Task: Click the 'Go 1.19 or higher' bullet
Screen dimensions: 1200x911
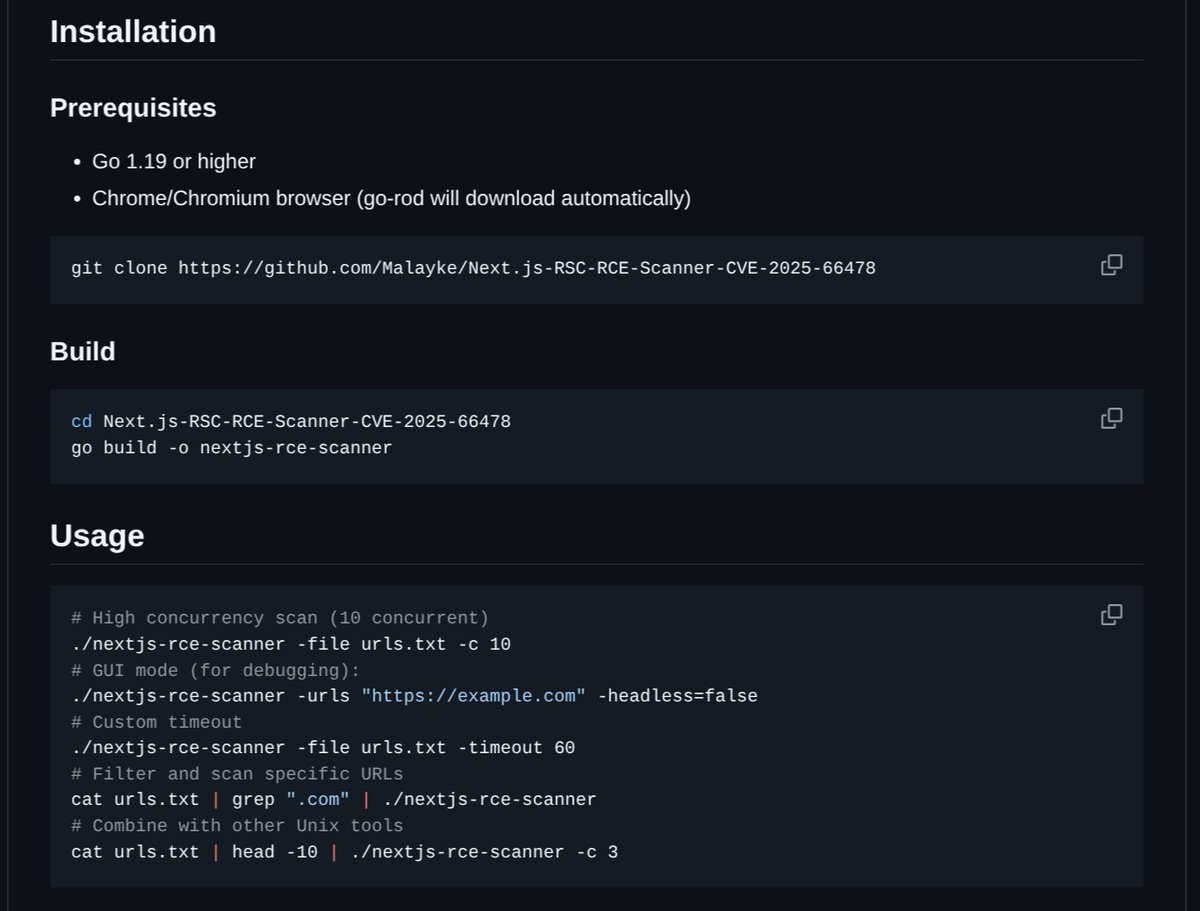Action: point(174,162)
